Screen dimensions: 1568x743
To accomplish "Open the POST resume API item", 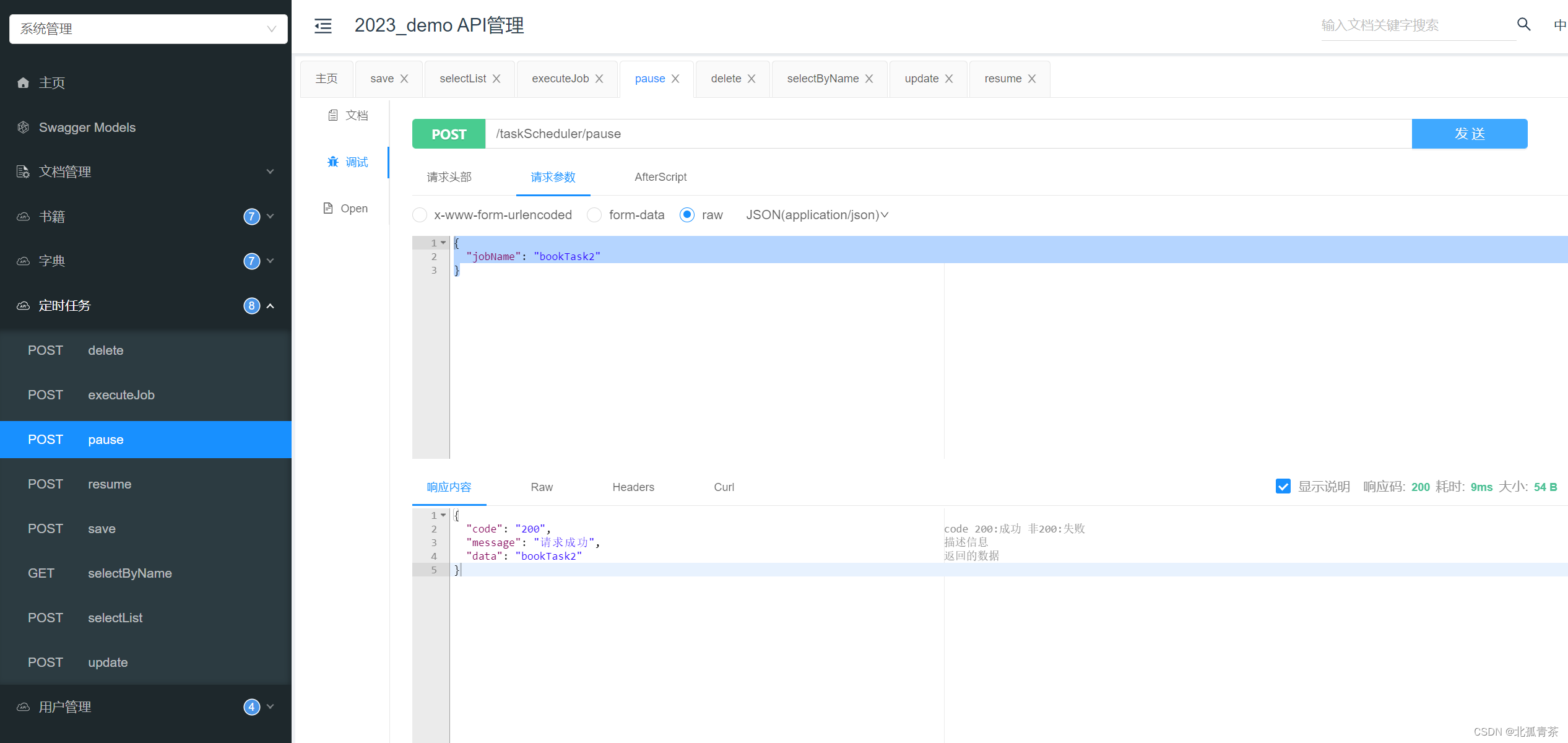I will coord(109,484).
